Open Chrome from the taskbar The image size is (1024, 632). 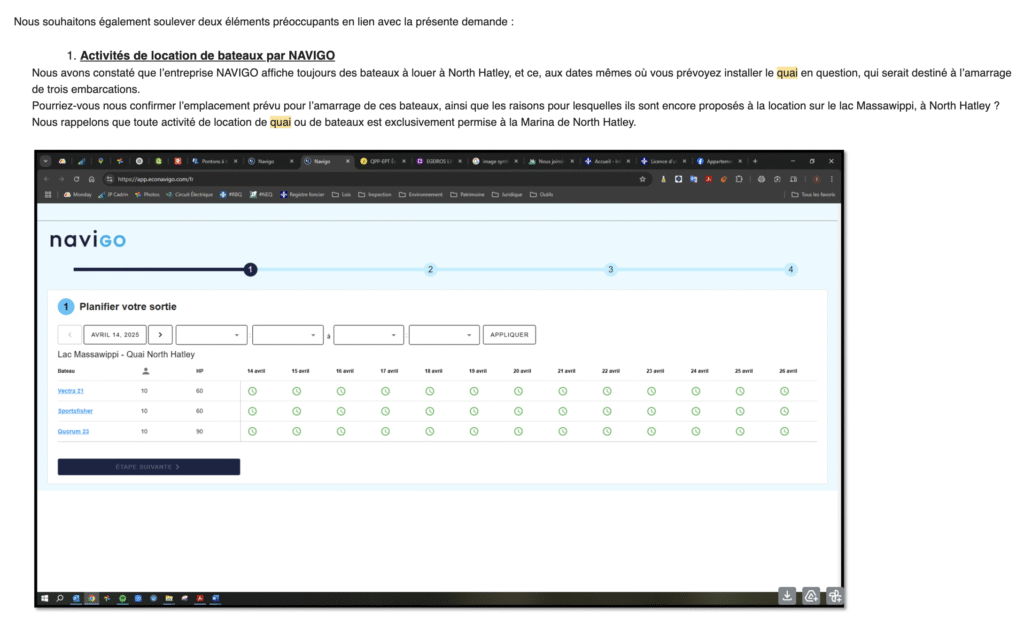tap(91, 598)
